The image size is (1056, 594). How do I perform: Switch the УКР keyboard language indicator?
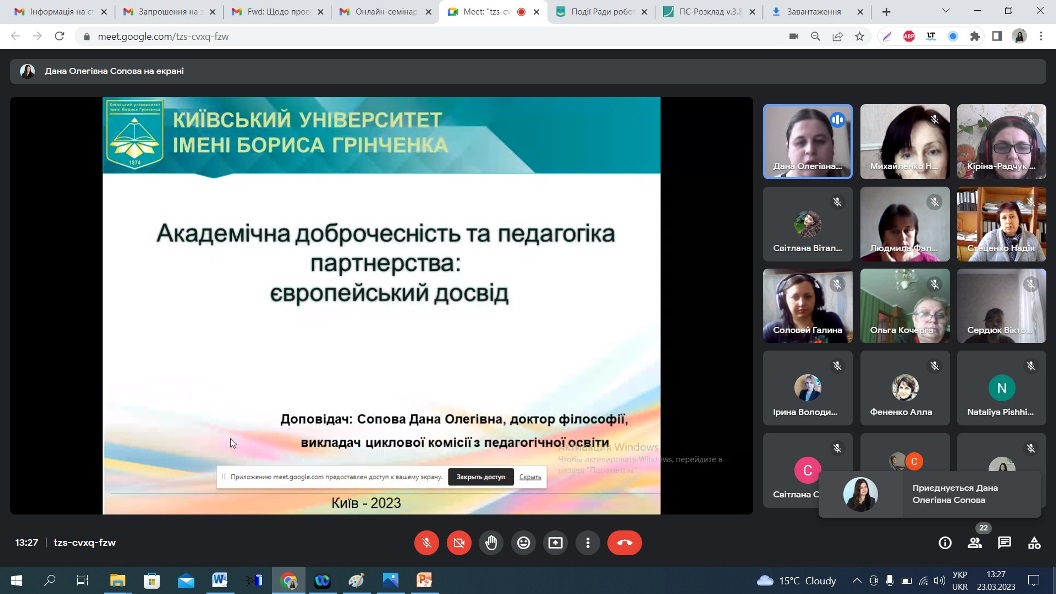[x=960, y=581]
